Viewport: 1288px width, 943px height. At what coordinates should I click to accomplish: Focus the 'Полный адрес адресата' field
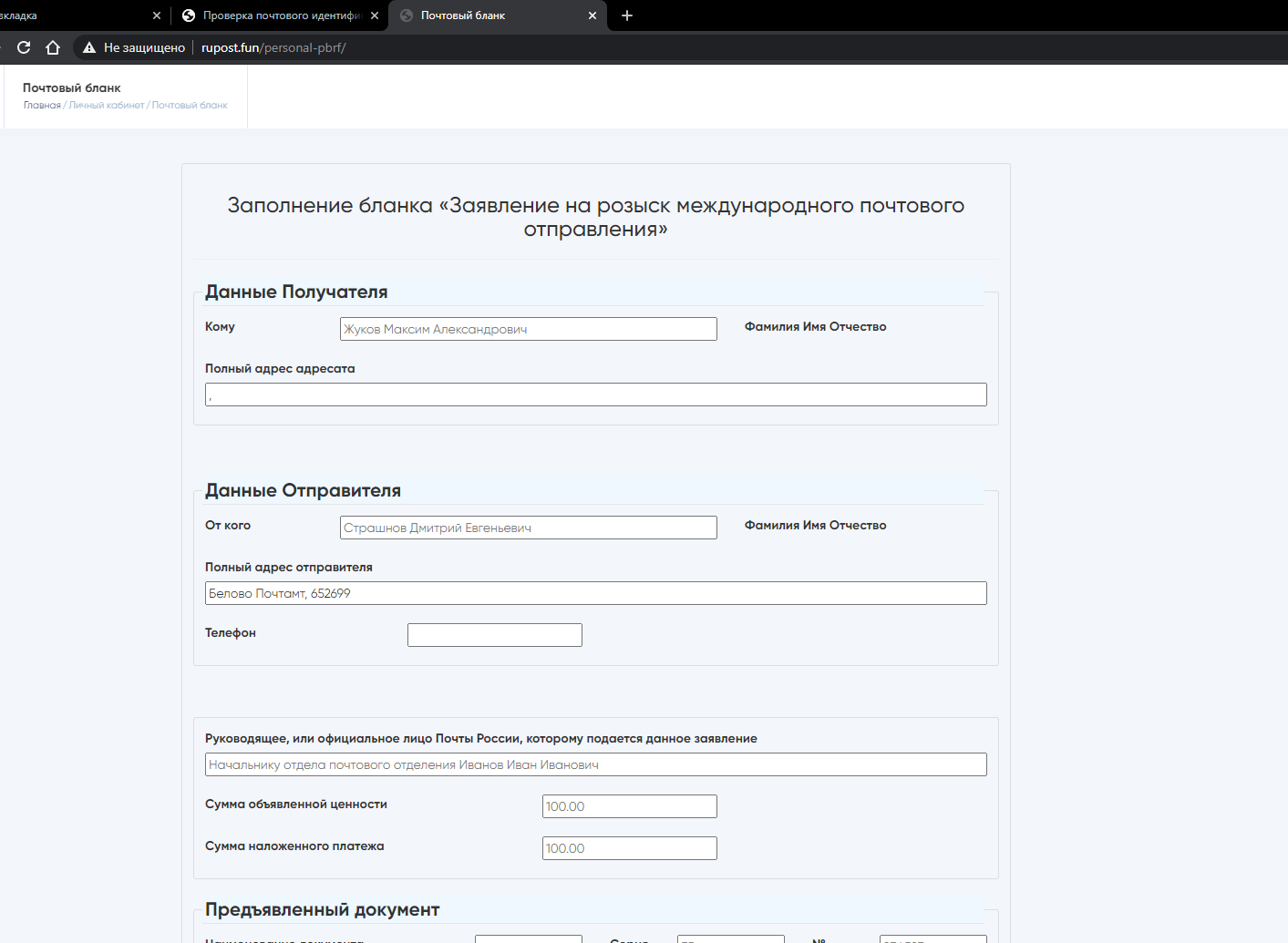595,395
